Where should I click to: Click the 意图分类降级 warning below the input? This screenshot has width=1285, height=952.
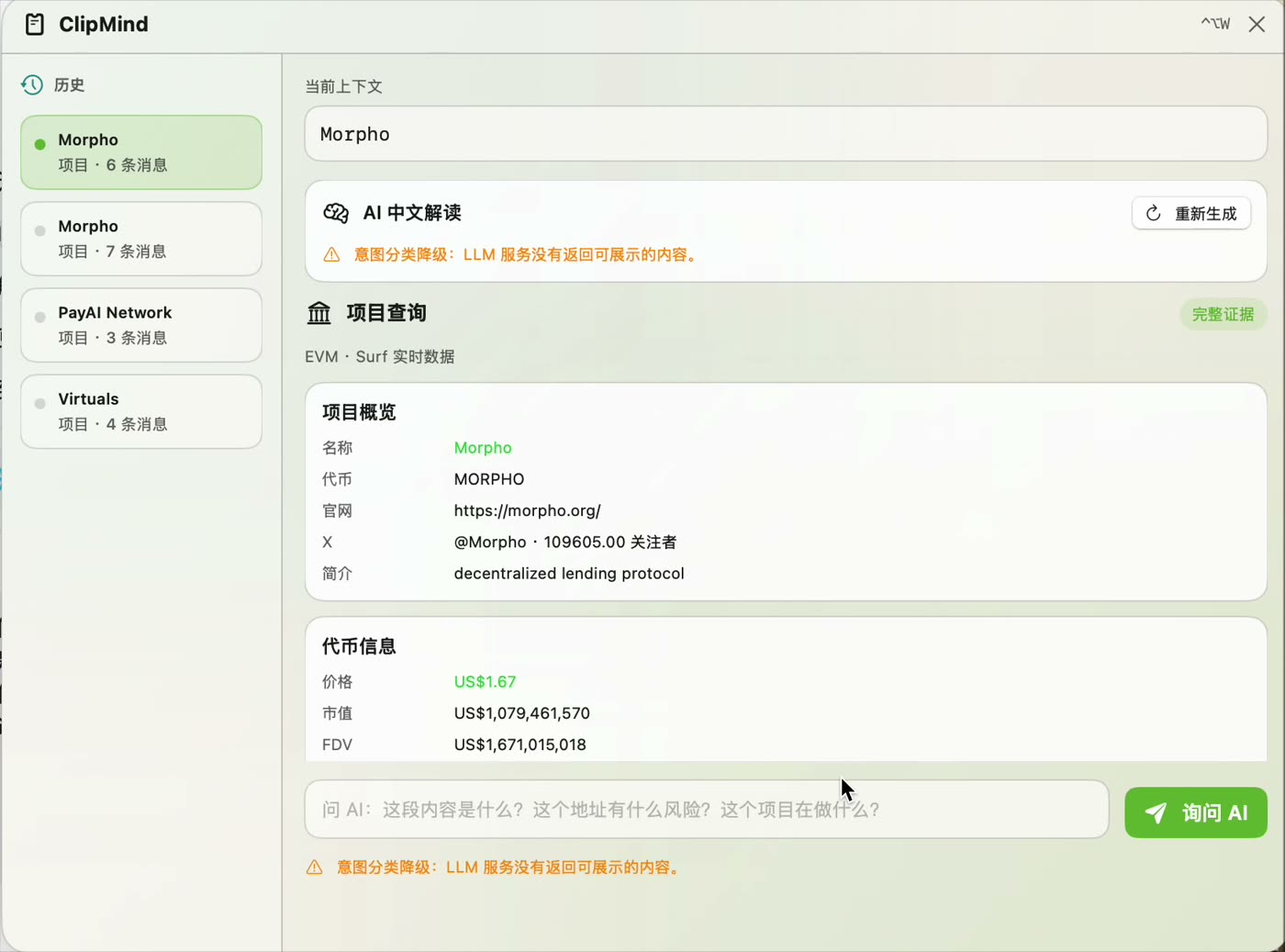click(510, 867)
